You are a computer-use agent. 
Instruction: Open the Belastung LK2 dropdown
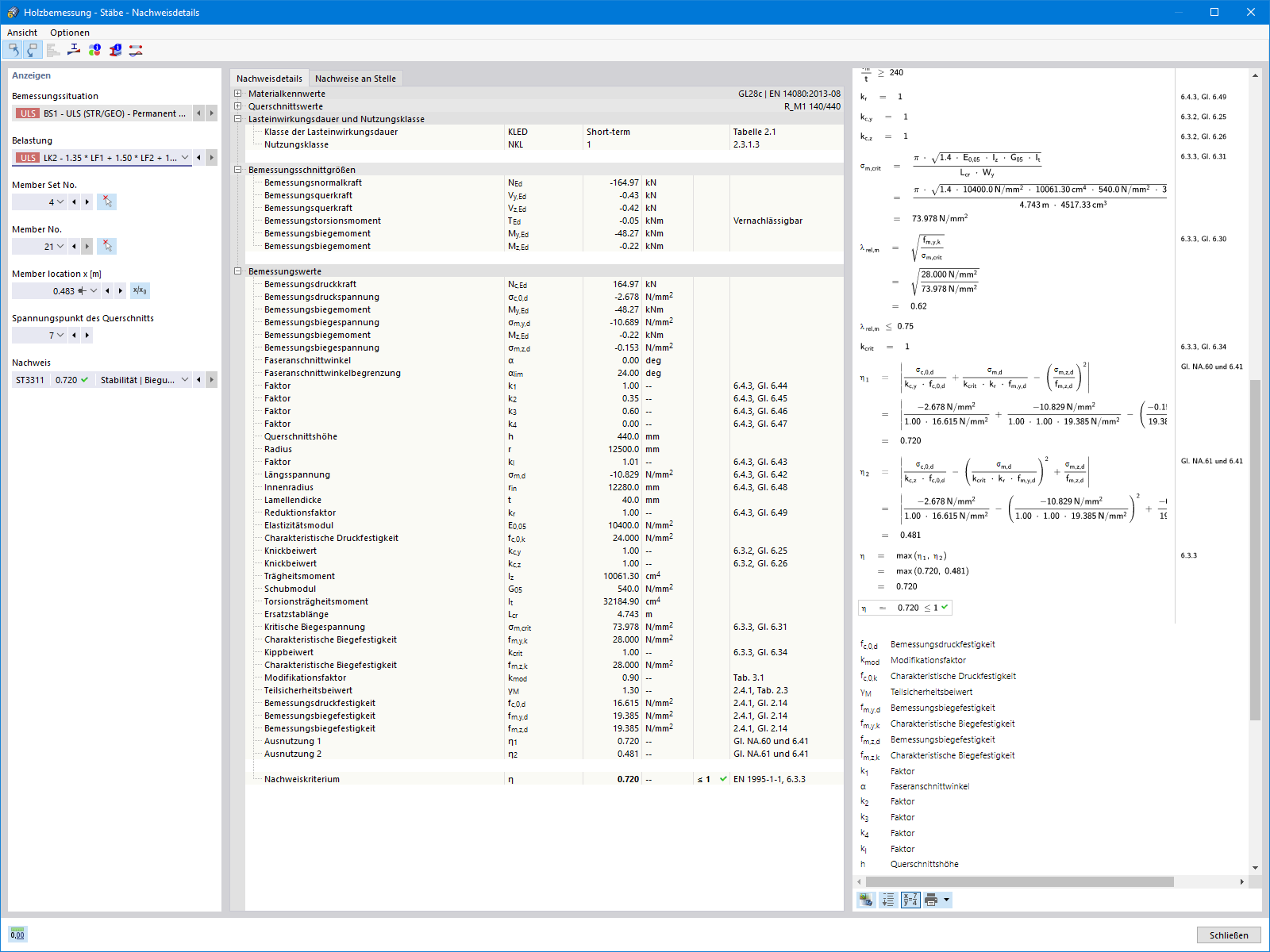185,157
